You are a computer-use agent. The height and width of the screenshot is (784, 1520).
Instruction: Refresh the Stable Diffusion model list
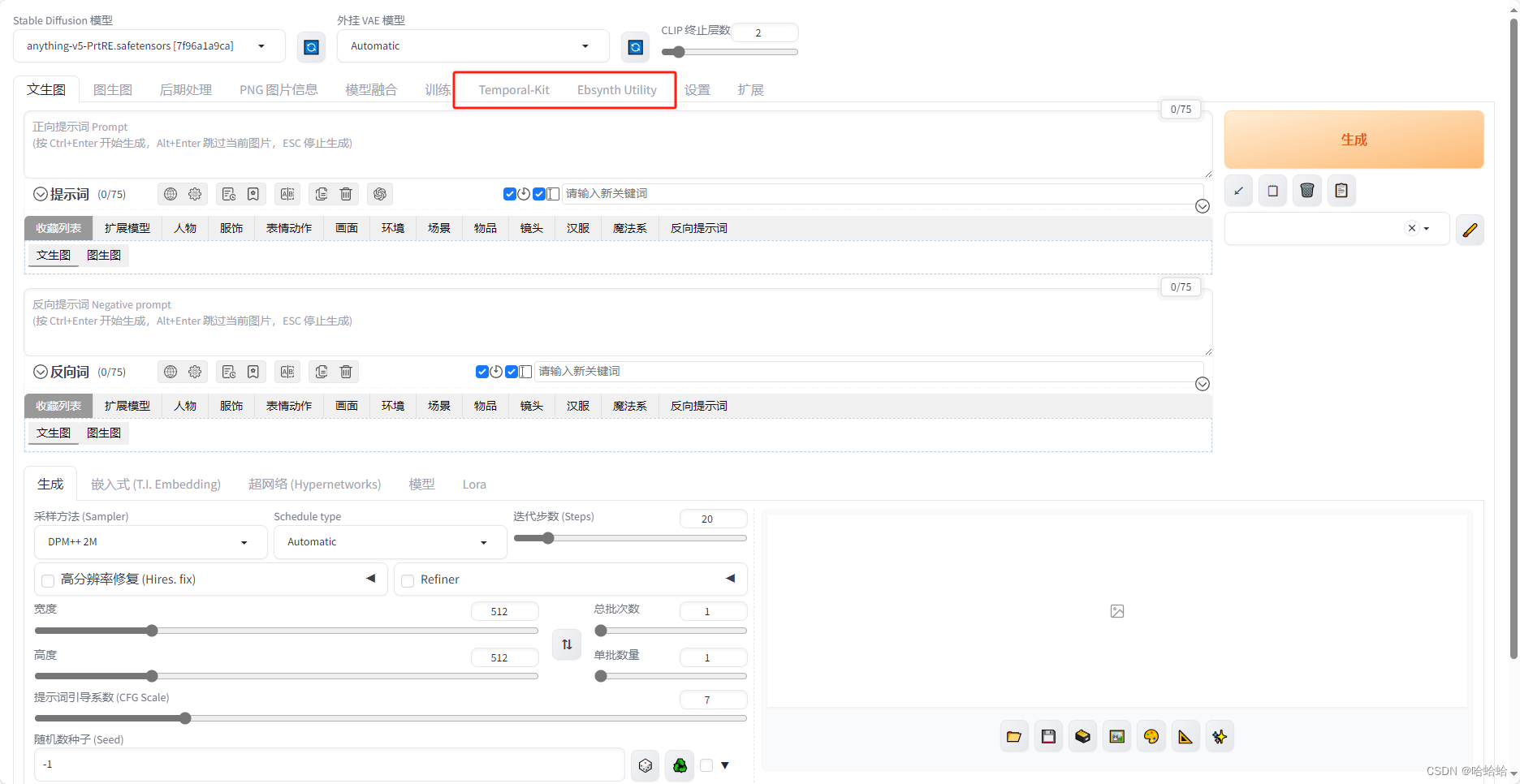311,47
